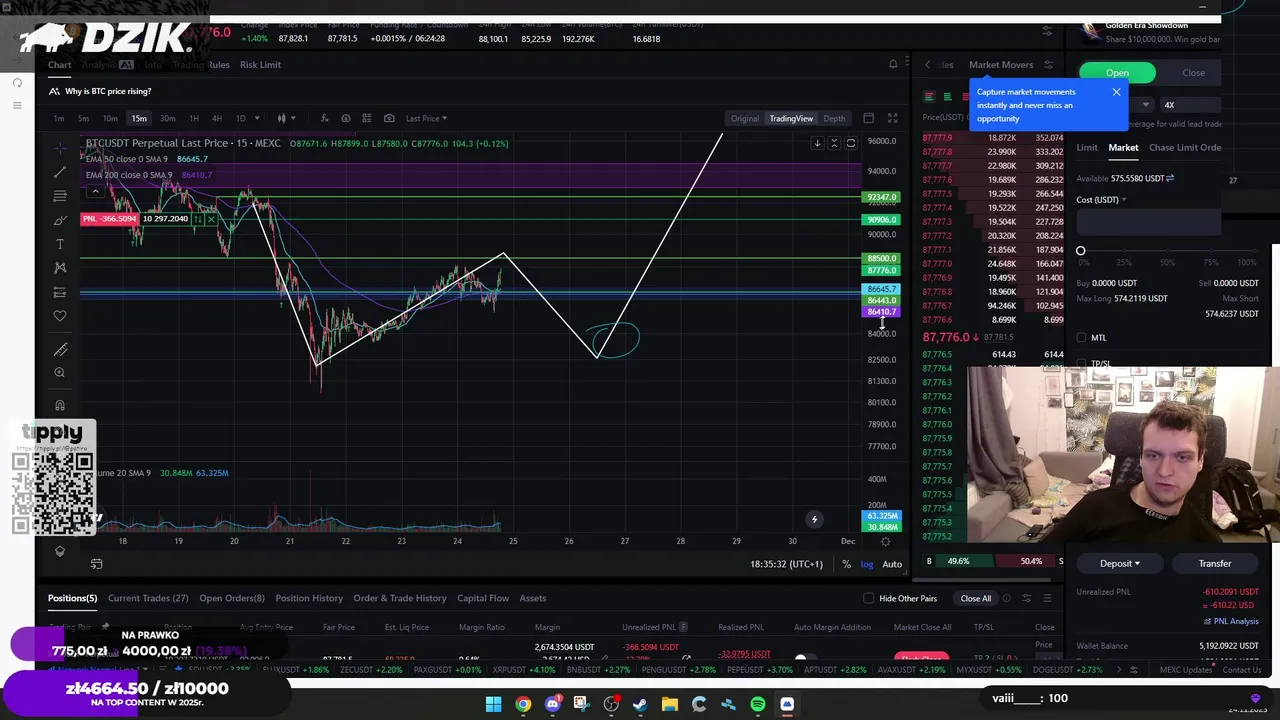
Task: Open the chart patterns tool
Action: (x=60, y=268)
